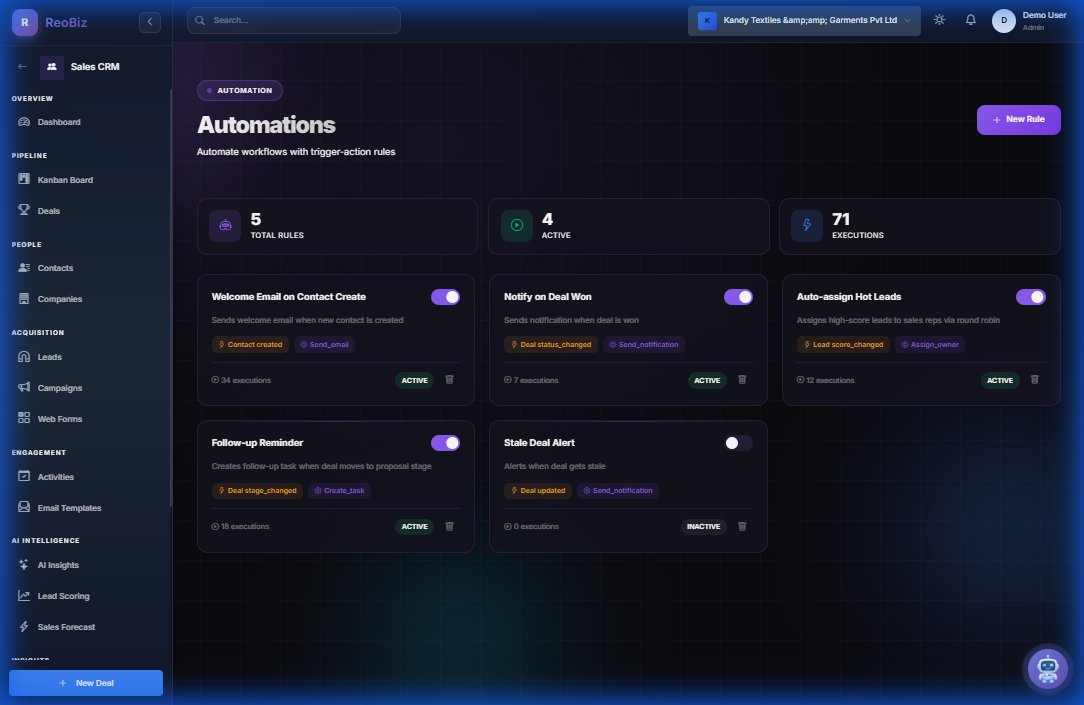Collapse the sidebar with the chevron
This screenshot has height=705, width=1084.
pyautogui.click(x=149, y=20)
